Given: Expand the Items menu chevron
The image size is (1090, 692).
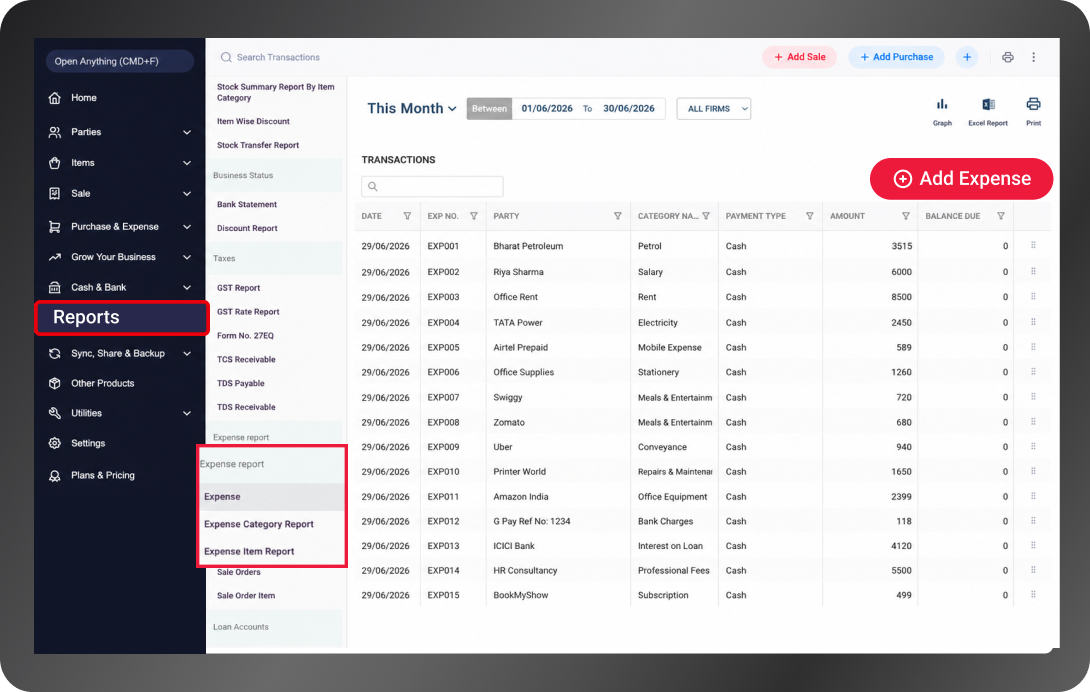Looking at the screenshot, I should pyautogui.click(x=187, y=163).
